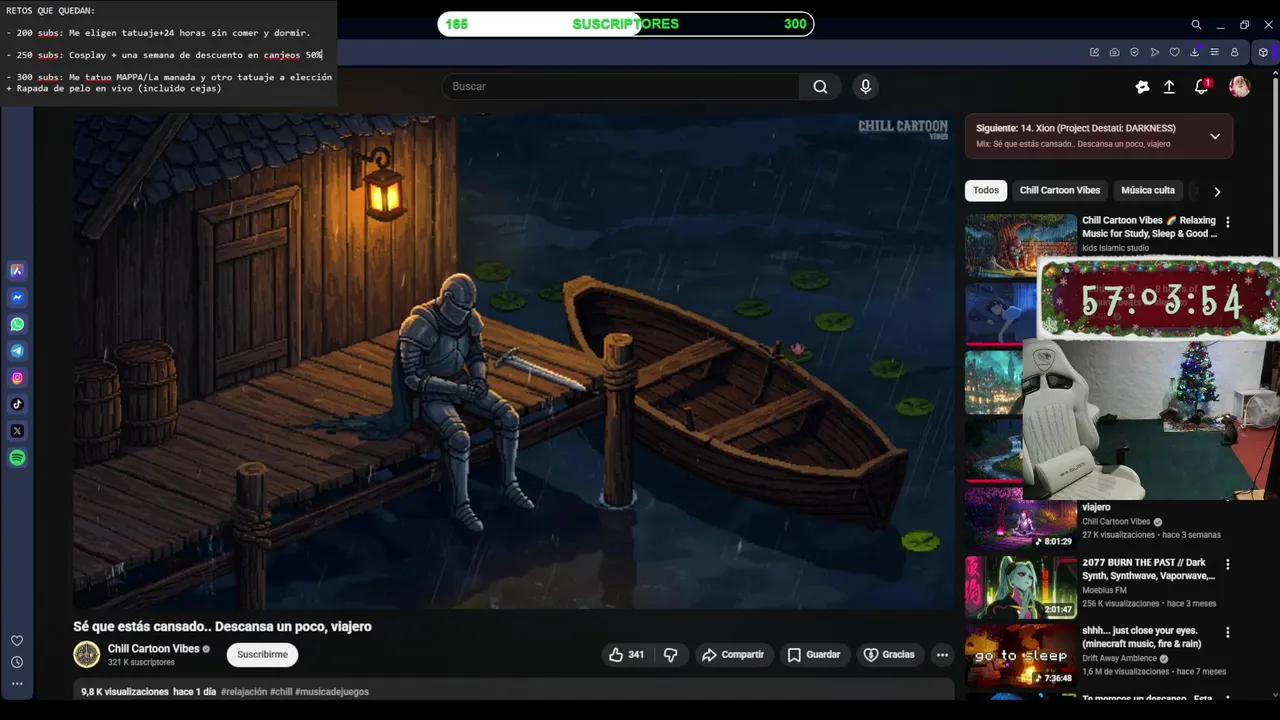
Task: Click the #chill hashtag
Action: click(281, 692)
